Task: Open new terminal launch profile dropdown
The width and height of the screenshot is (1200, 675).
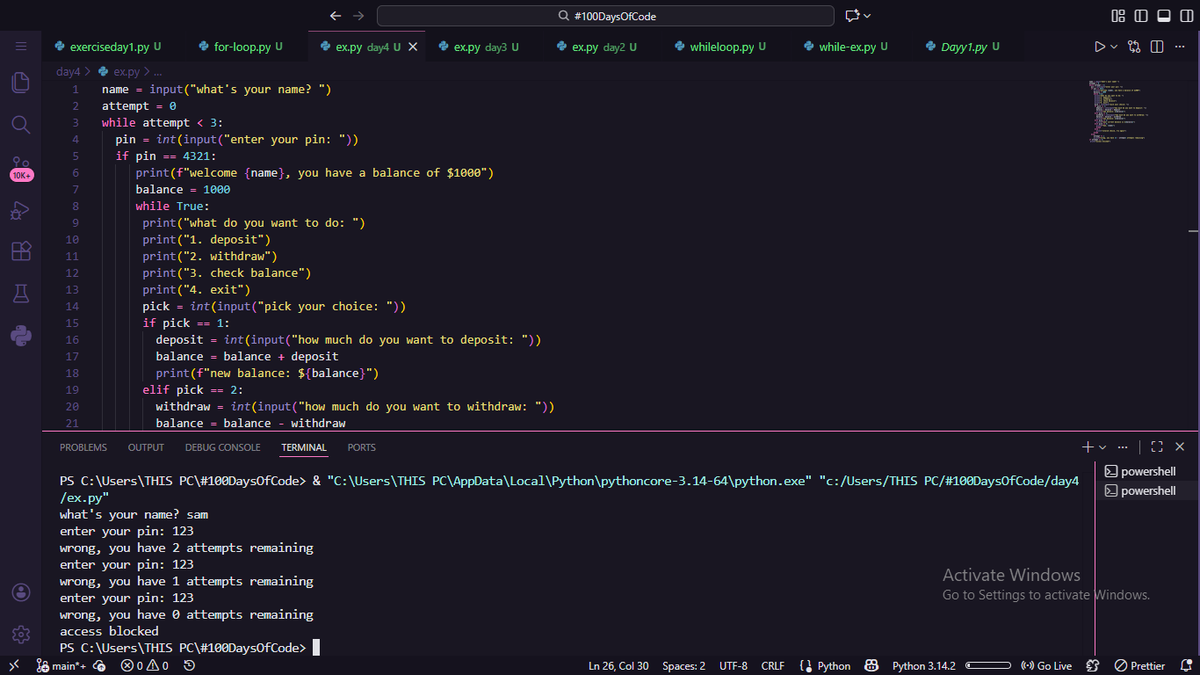Action: [1103, 447]
